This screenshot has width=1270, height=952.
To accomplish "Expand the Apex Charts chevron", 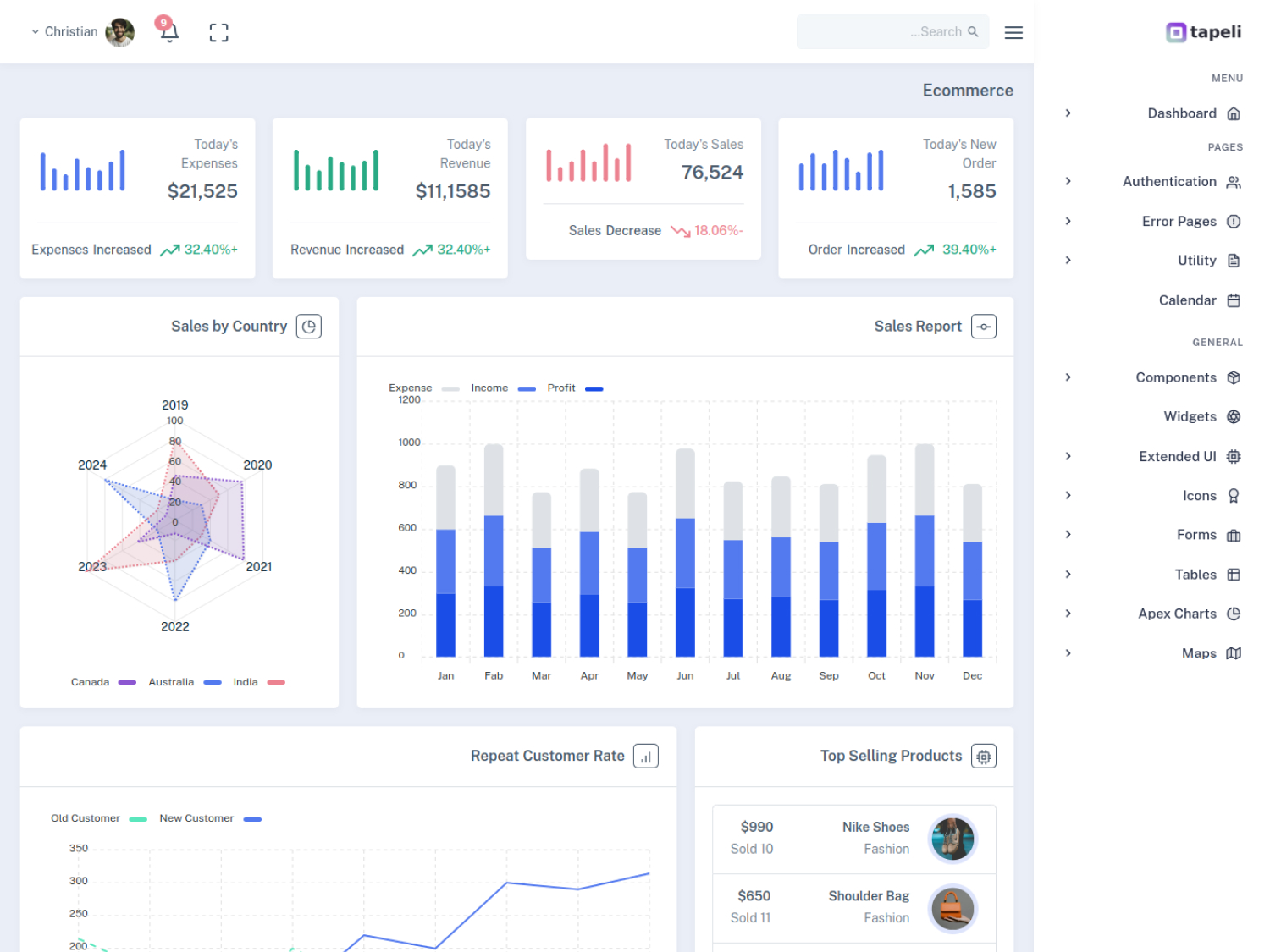I will click(x=1068, y=614).
